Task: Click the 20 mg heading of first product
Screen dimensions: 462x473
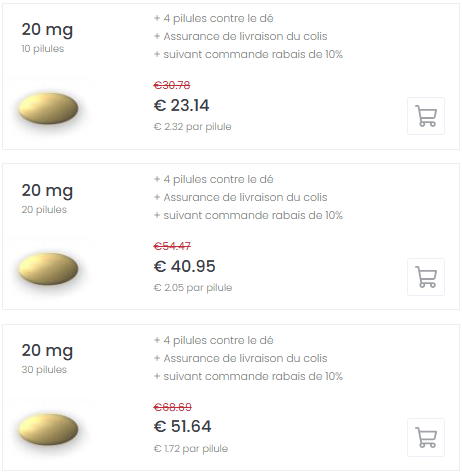Action: point(47,30)
